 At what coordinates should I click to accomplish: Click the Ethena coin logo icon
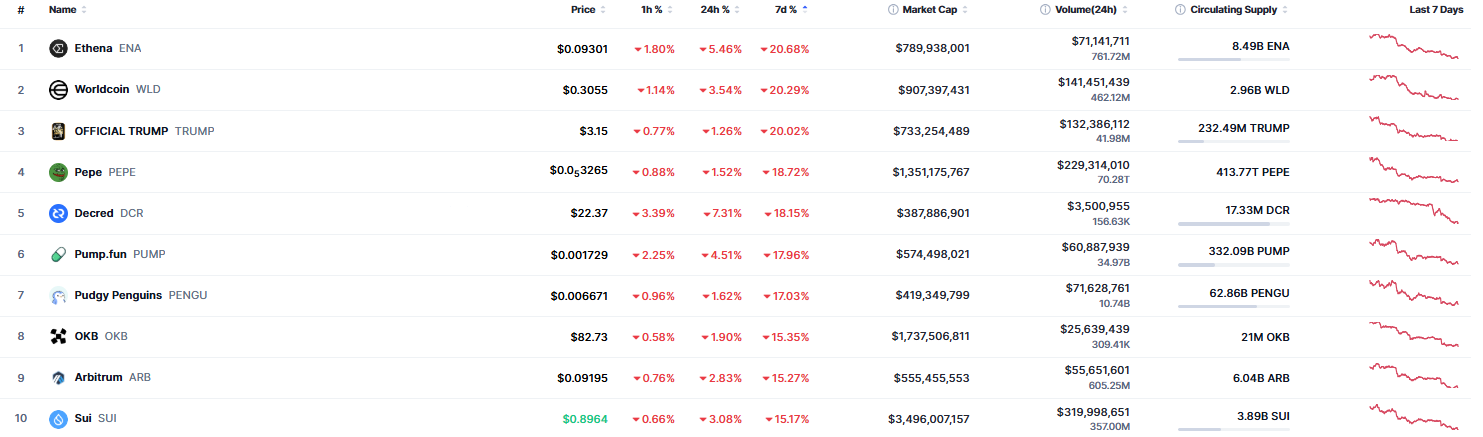pyautogui.click(x=58, y=48)
